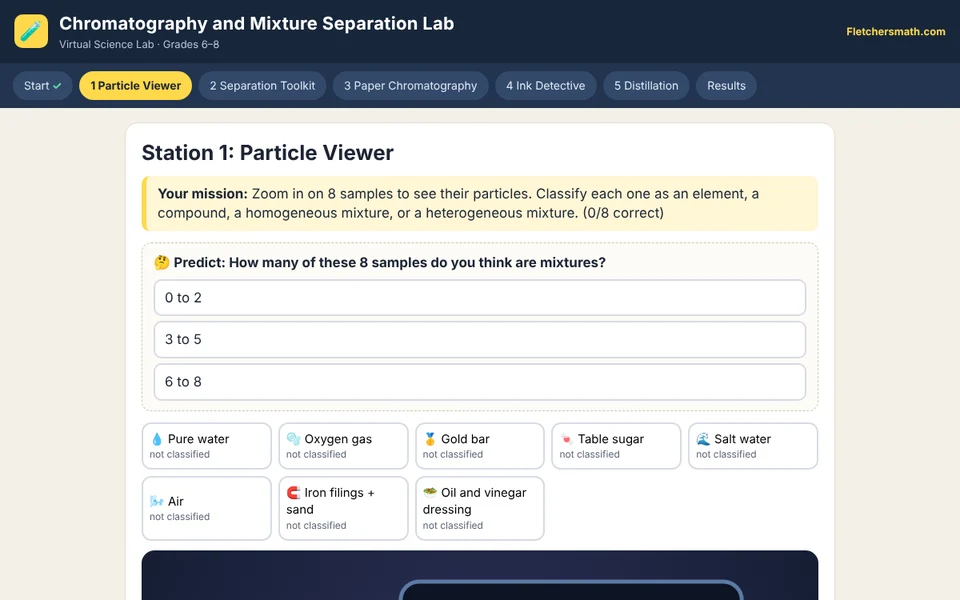
Task: Click the Virtual Science Lab · Grades 6–8 subtitle
Action: click(x=139, y=45)
